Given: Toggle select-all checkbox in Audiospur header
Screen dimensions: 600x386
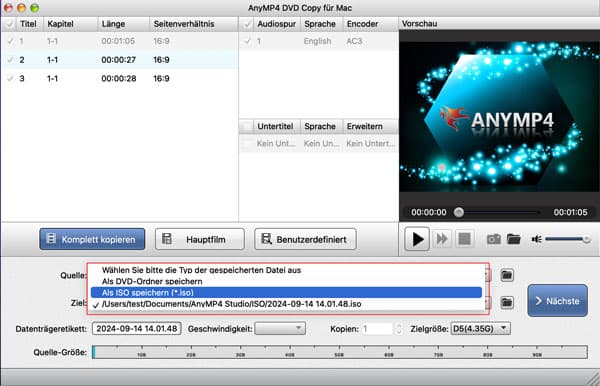Looking at the screenshot, I should (x=248, y=24).
